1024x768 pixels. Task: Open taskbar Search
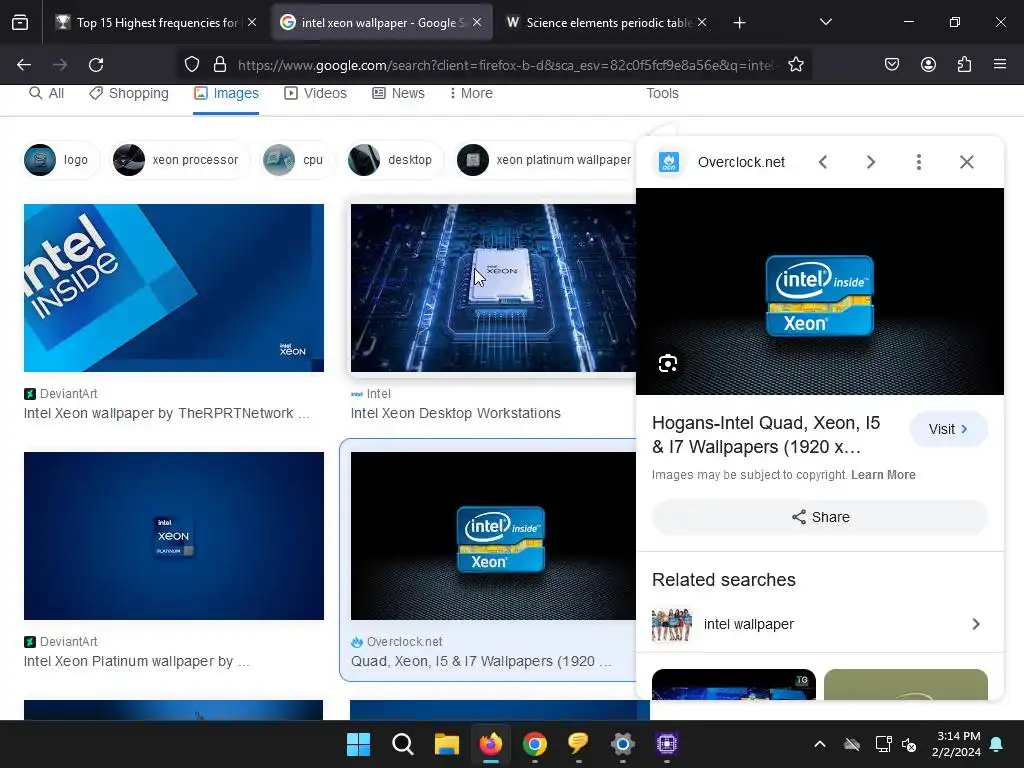click(x=403, y=744)
